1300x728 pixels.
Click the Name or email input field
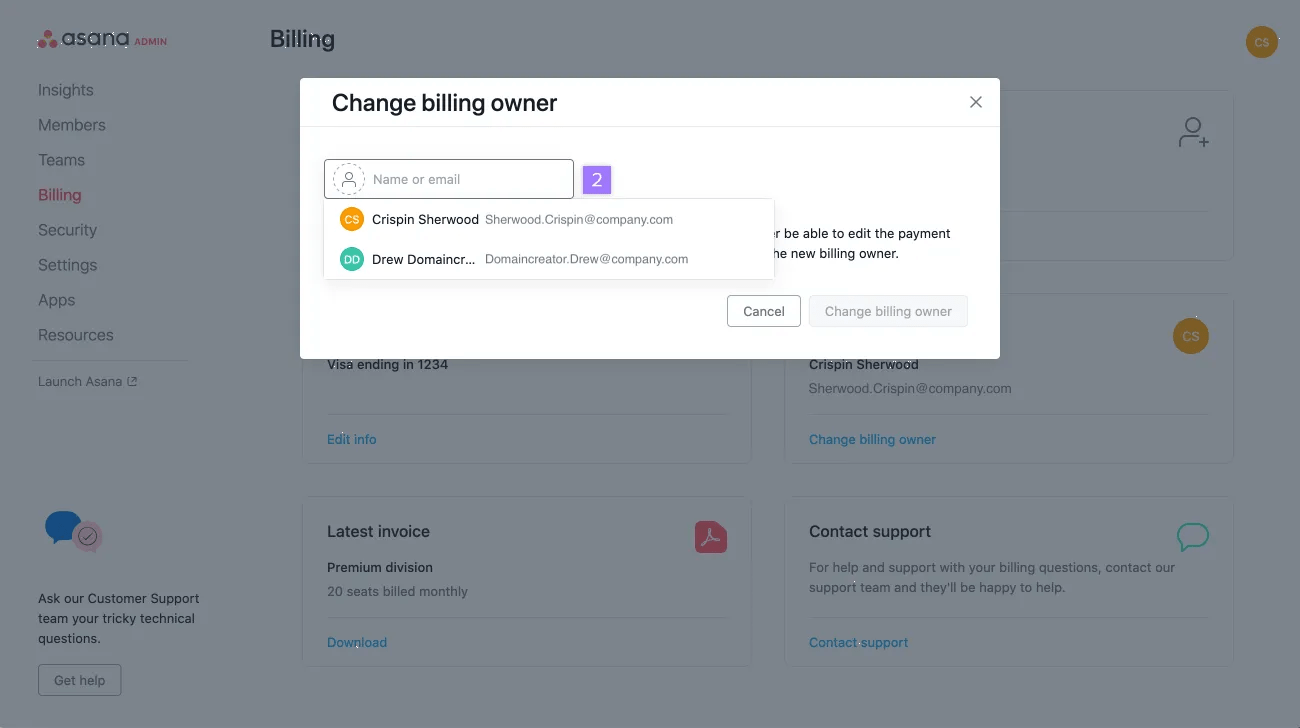(x=466, y=180)
